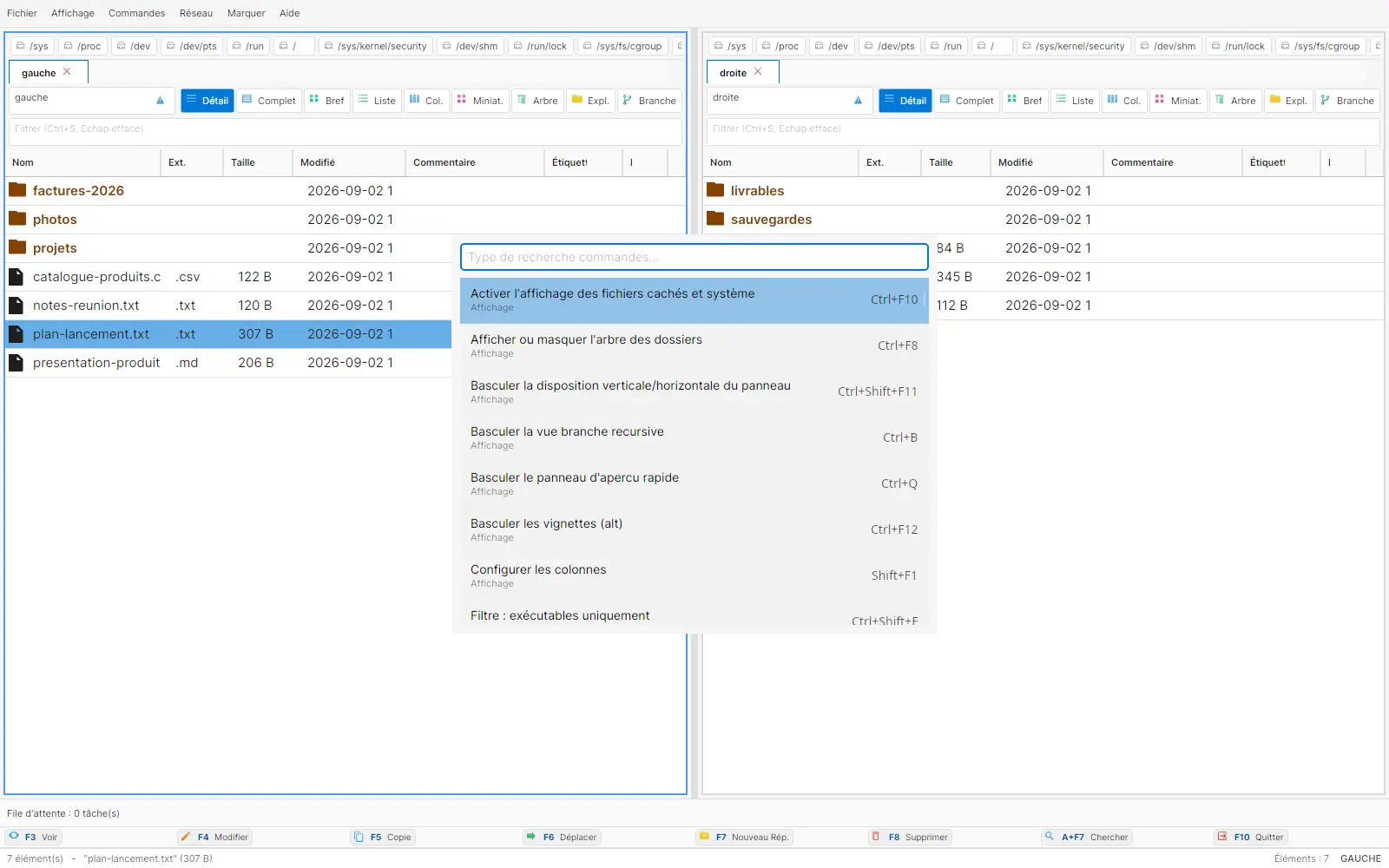This screenshot has width=1389, height=868.
Task: Switch right panel to Complet view
Action: (967, 101)
